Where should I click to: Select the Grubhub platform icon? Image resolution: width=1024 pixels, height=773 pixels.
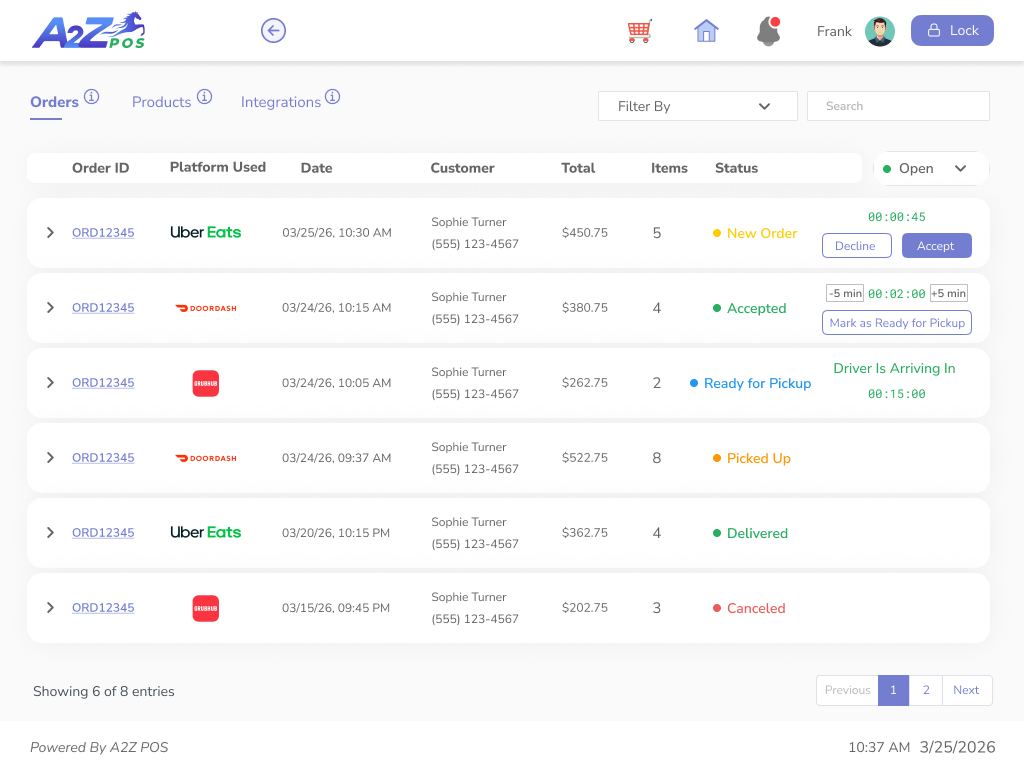205,382
